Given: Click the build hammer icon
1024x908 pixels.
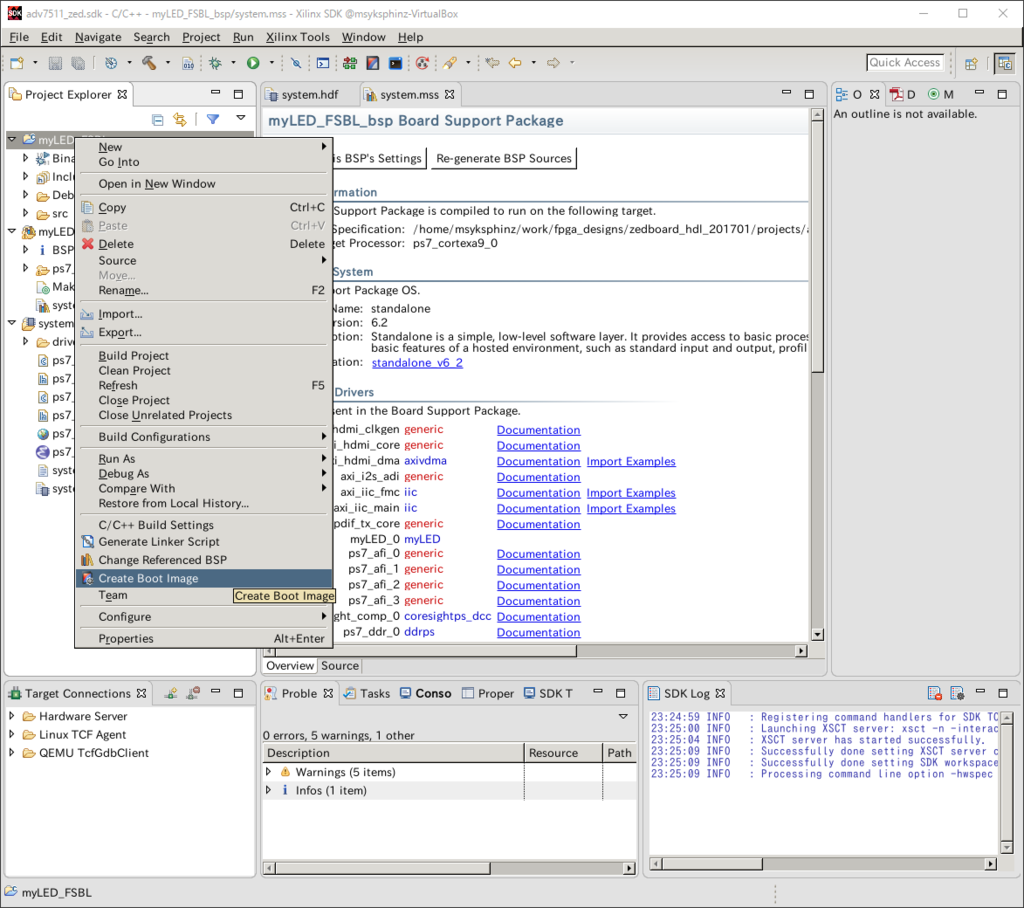Looking at the screenshot, I should click(x=149, y=63).
